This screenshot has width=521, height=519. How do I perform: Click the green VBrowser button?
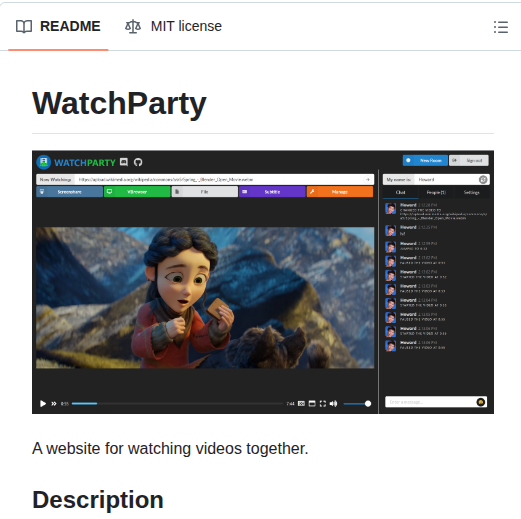137,192
